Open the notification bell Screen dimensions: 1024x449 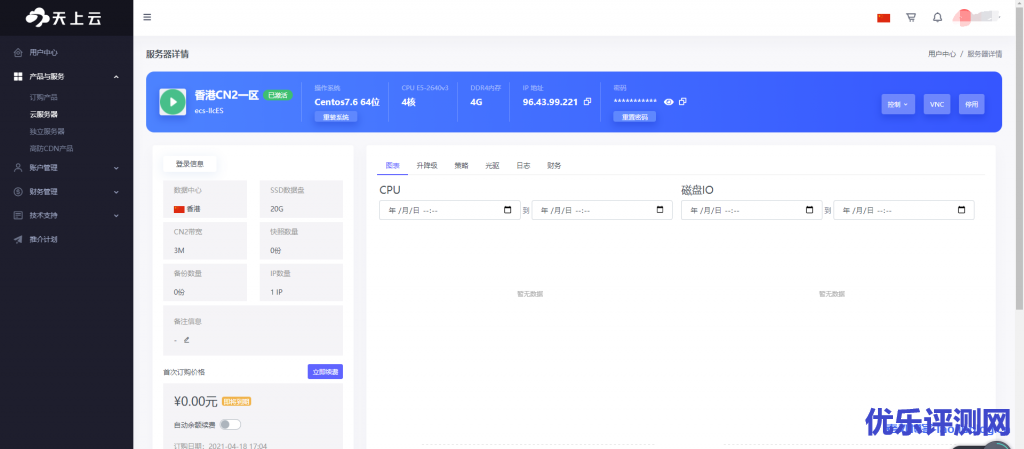(937, 17)
